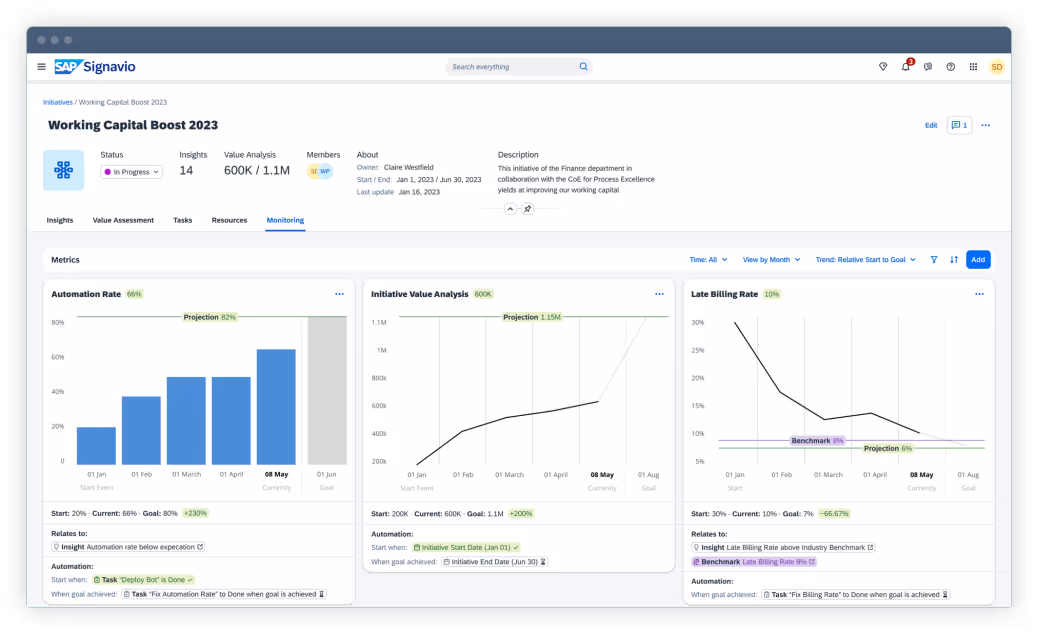The height and width of the screenshot is (634, 1038).
Task: Open the location pin icon in header
Action: coord(882,67)
